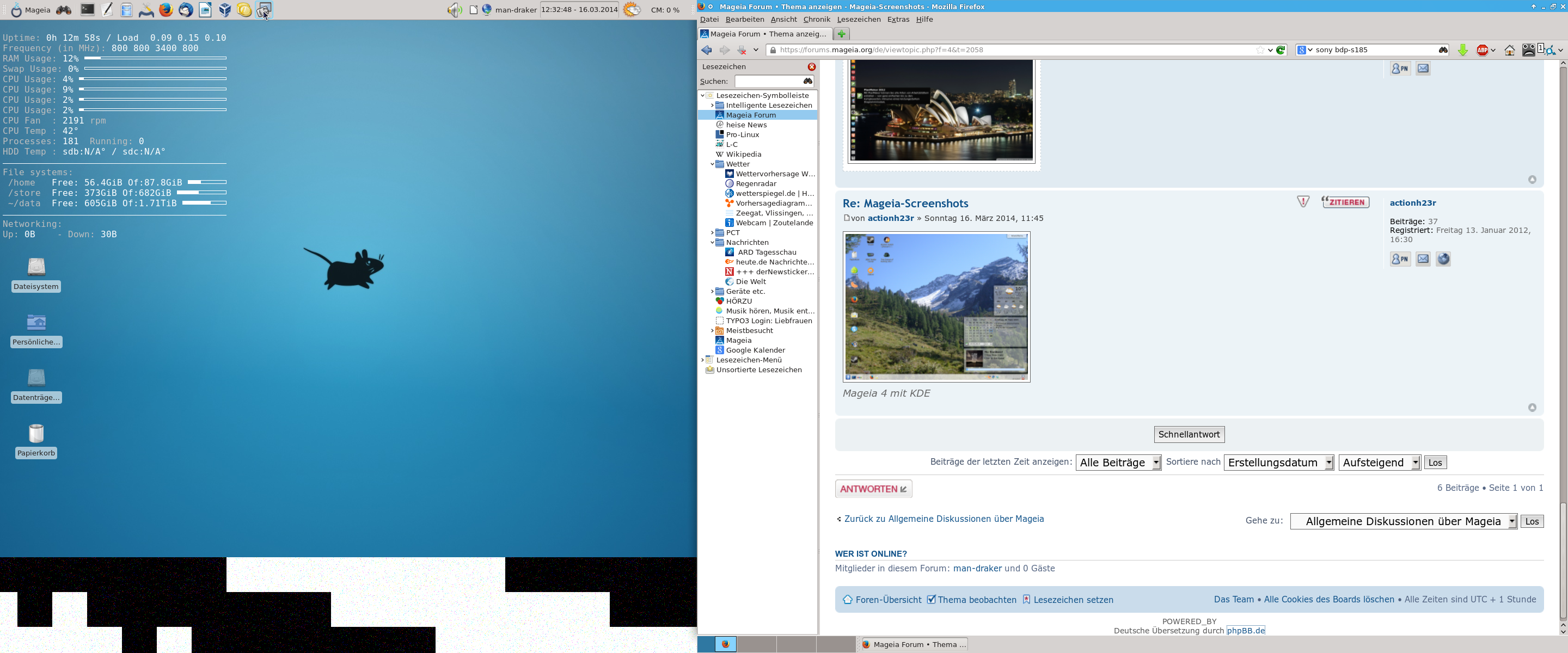The height and width of the screenshot is (653, 1568).
Task: Click Los button next to Aufsteigend
Action: (x=1435, y=463)
